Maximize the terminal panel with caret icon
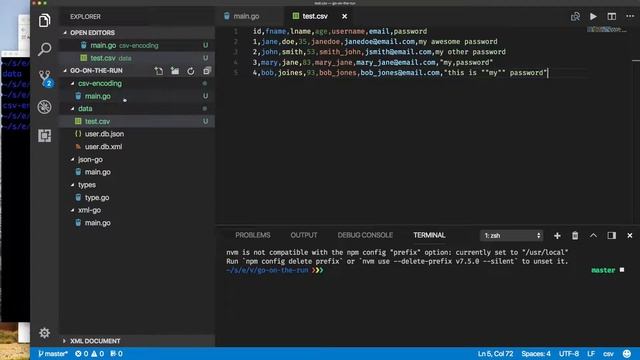This screenshot has width=640, height=360. tap(593, 236)
